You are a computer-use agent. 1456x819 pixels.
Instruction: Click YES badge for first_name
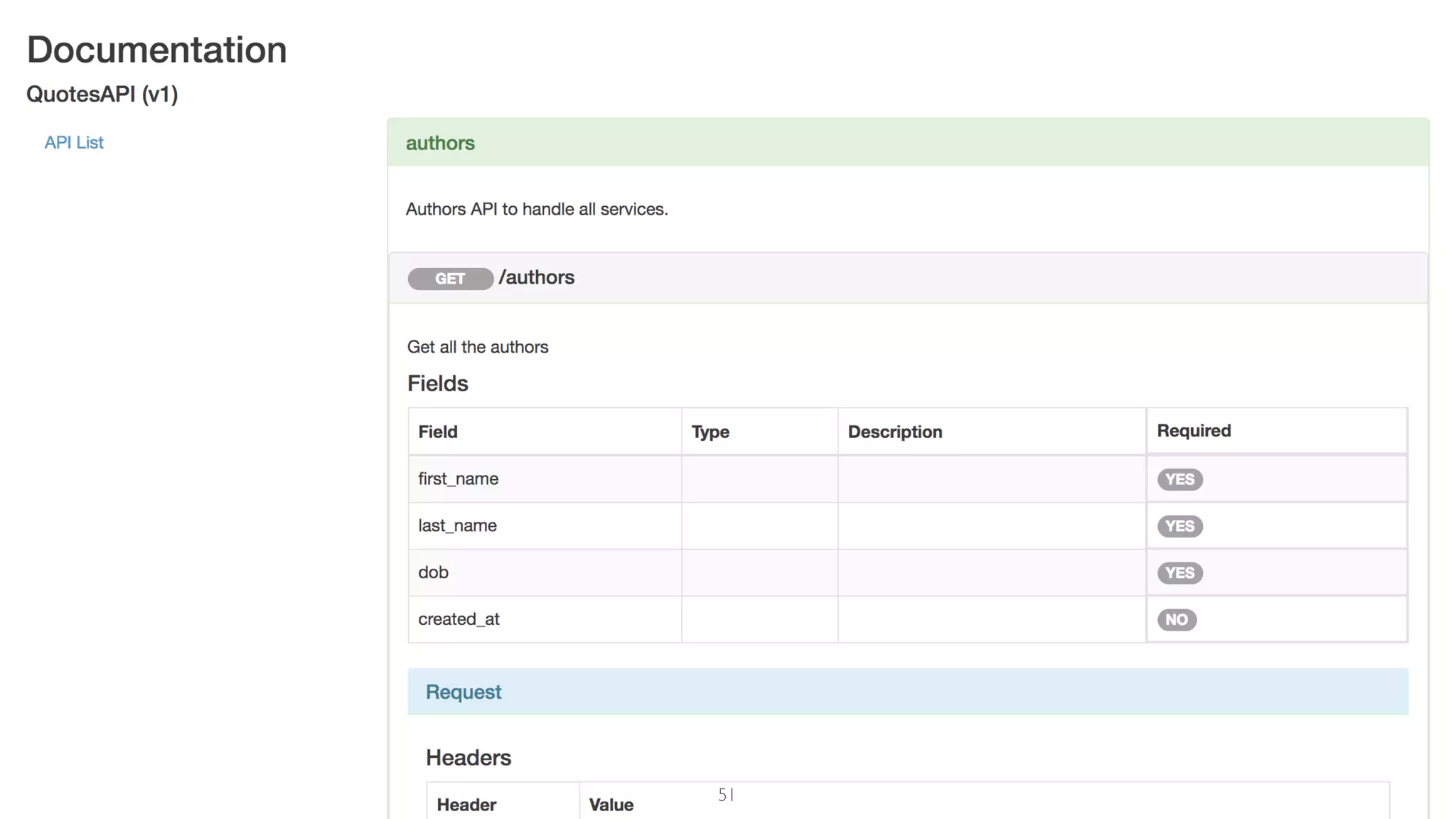point(1179,479)
